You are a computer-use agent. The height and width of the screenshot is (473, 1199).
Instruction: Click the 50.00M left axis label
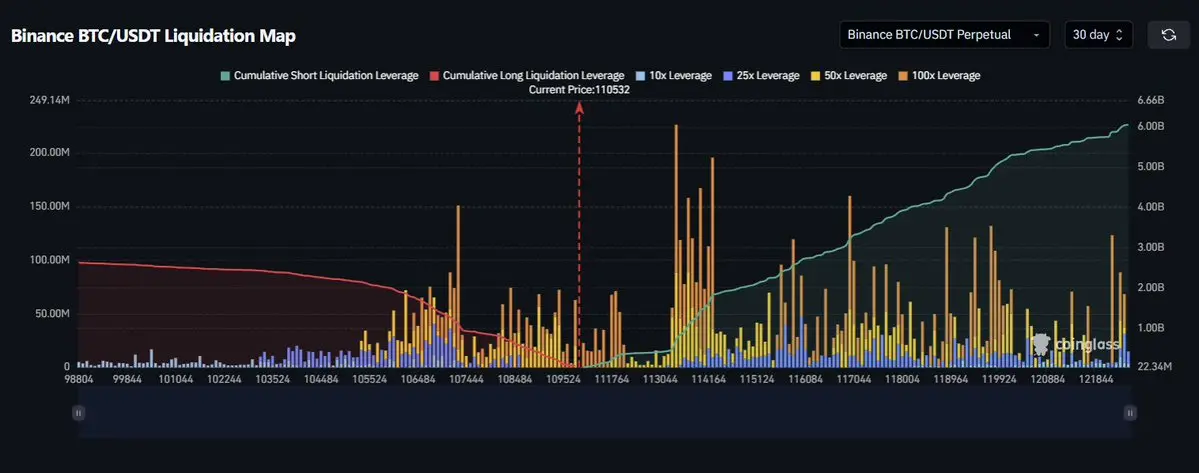tap(52, 313)
